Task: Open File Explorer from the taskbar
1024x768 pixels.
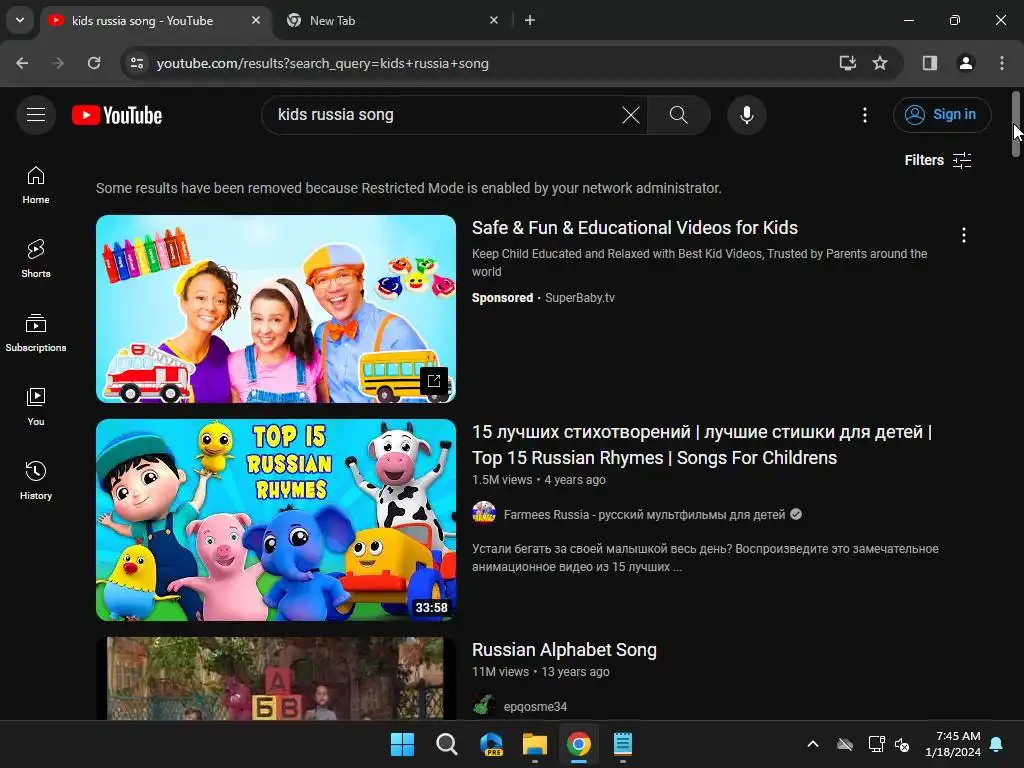Action: point(535,744)
